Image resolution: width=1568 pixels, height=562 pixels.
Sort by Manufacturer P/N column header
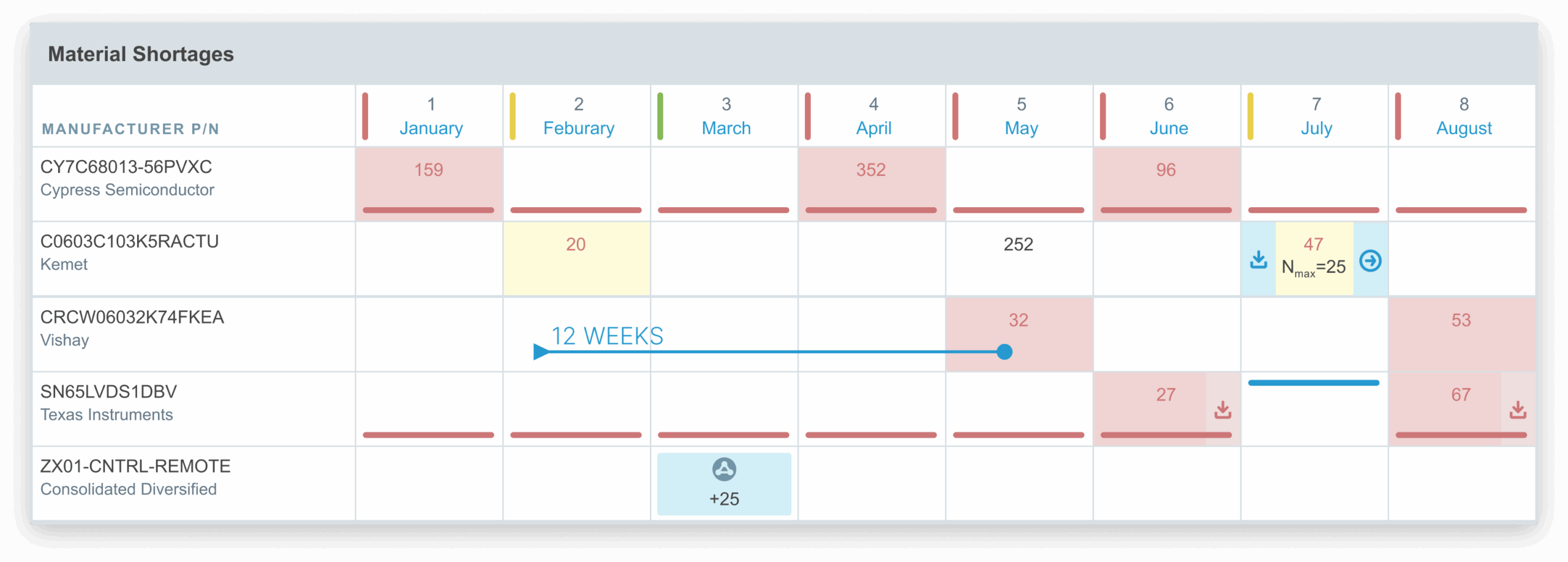(130, 129)
